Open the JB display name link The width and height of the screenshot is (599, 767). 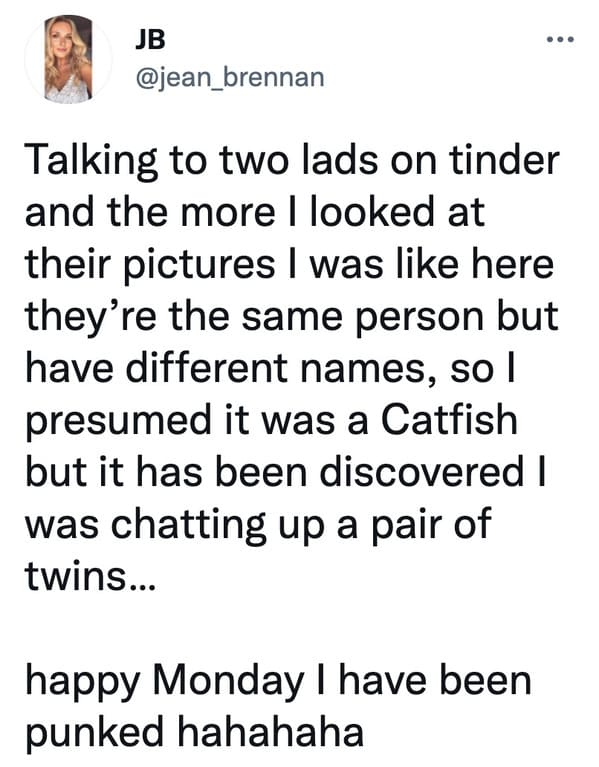[x=150, y=40]
